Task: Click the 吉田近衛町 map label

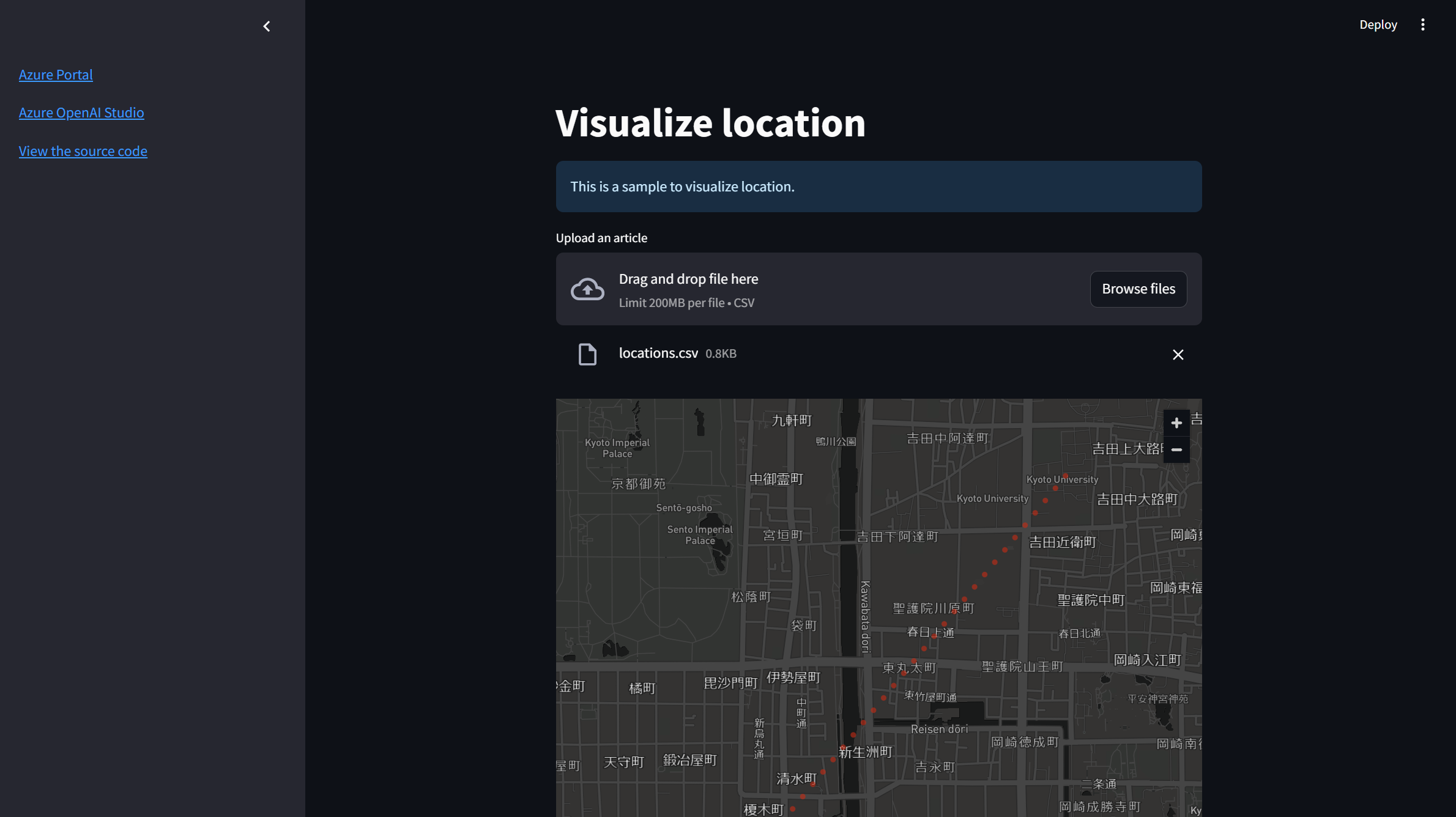Action: coord(1063,542)
